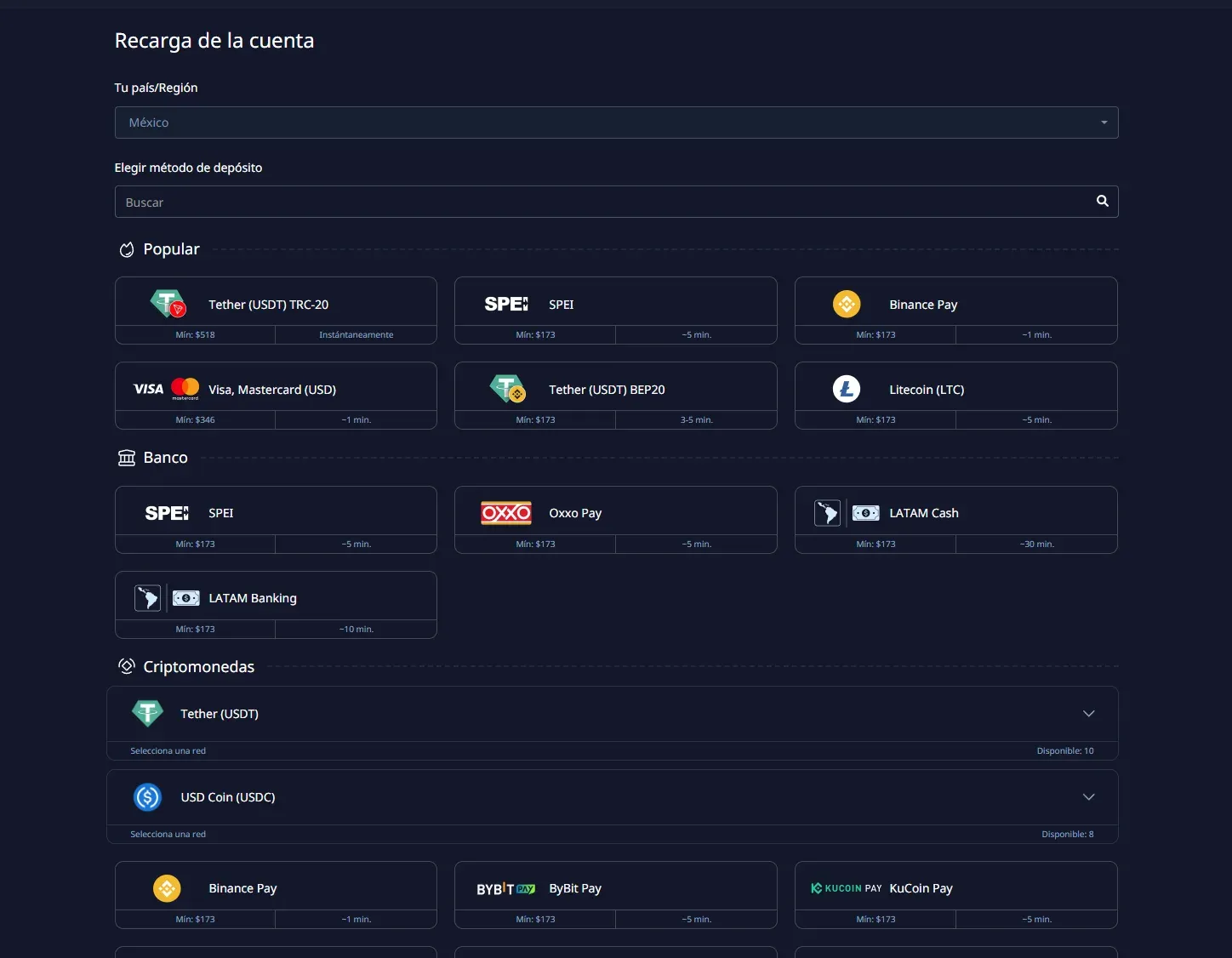The width and height of the screenshot is (1232, 958).
Task: Click the Tether (USDT) green diamond icon
Action: (147, 713)
